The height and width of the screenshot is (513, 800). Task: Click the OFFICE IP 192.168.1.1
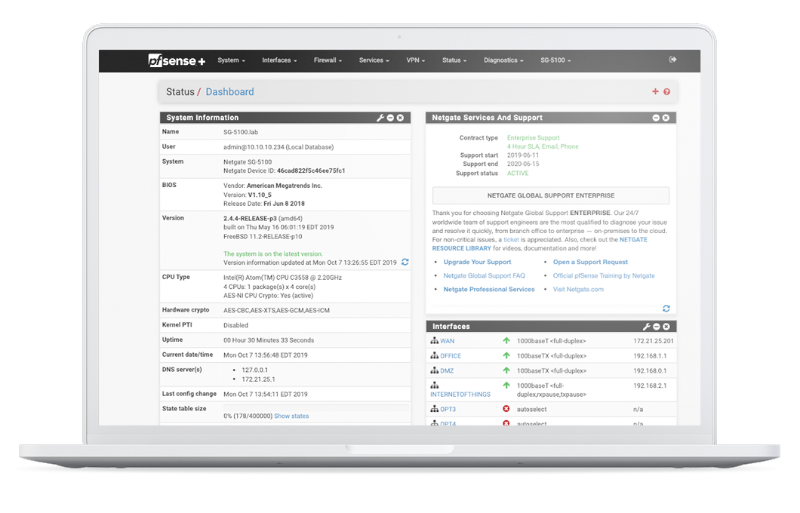click(649, 356)
